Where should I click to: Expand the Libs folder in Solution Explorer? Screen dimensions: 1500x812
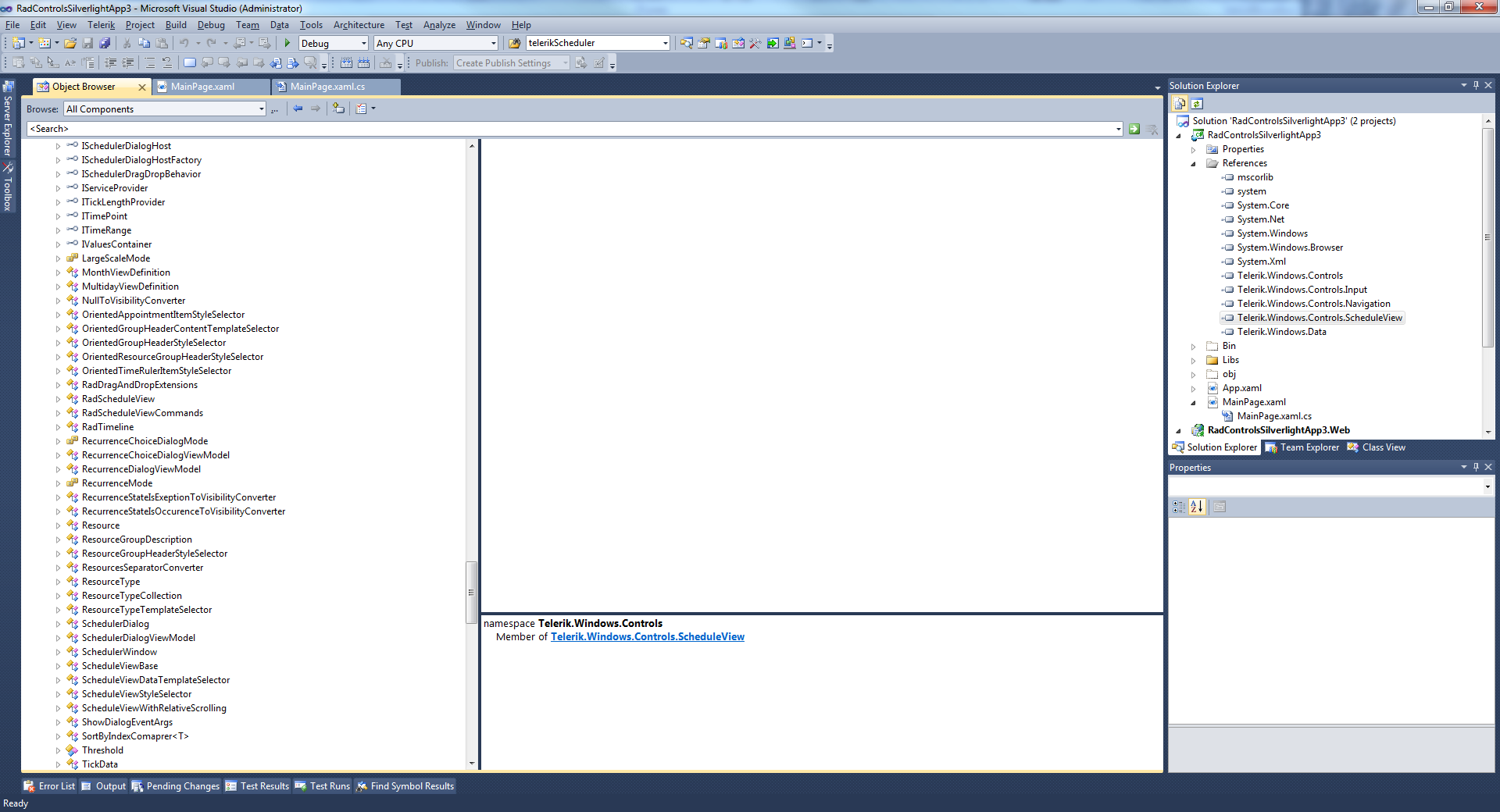coord(1193,361)
